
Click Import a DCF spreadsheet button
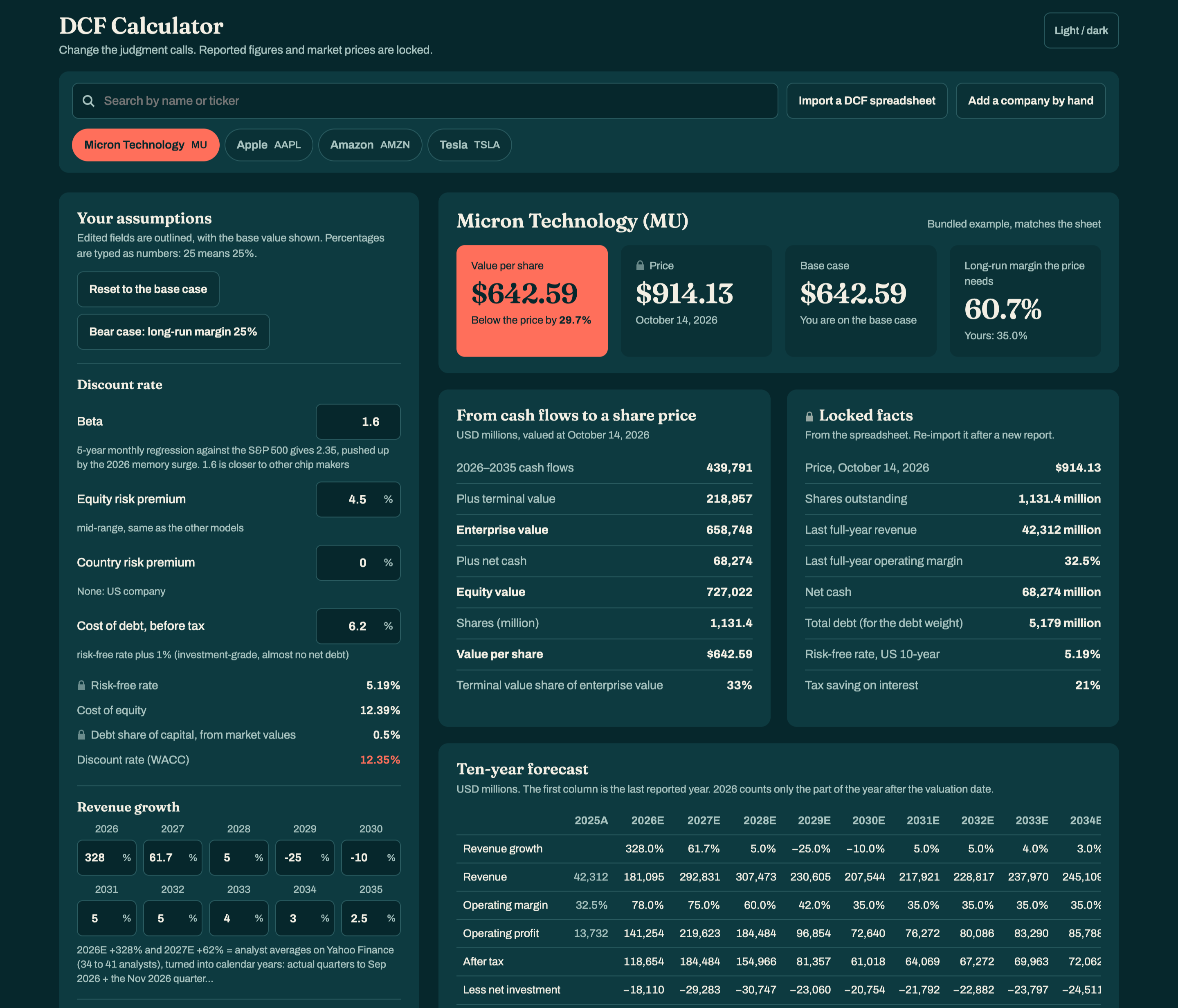pos(866,101)
